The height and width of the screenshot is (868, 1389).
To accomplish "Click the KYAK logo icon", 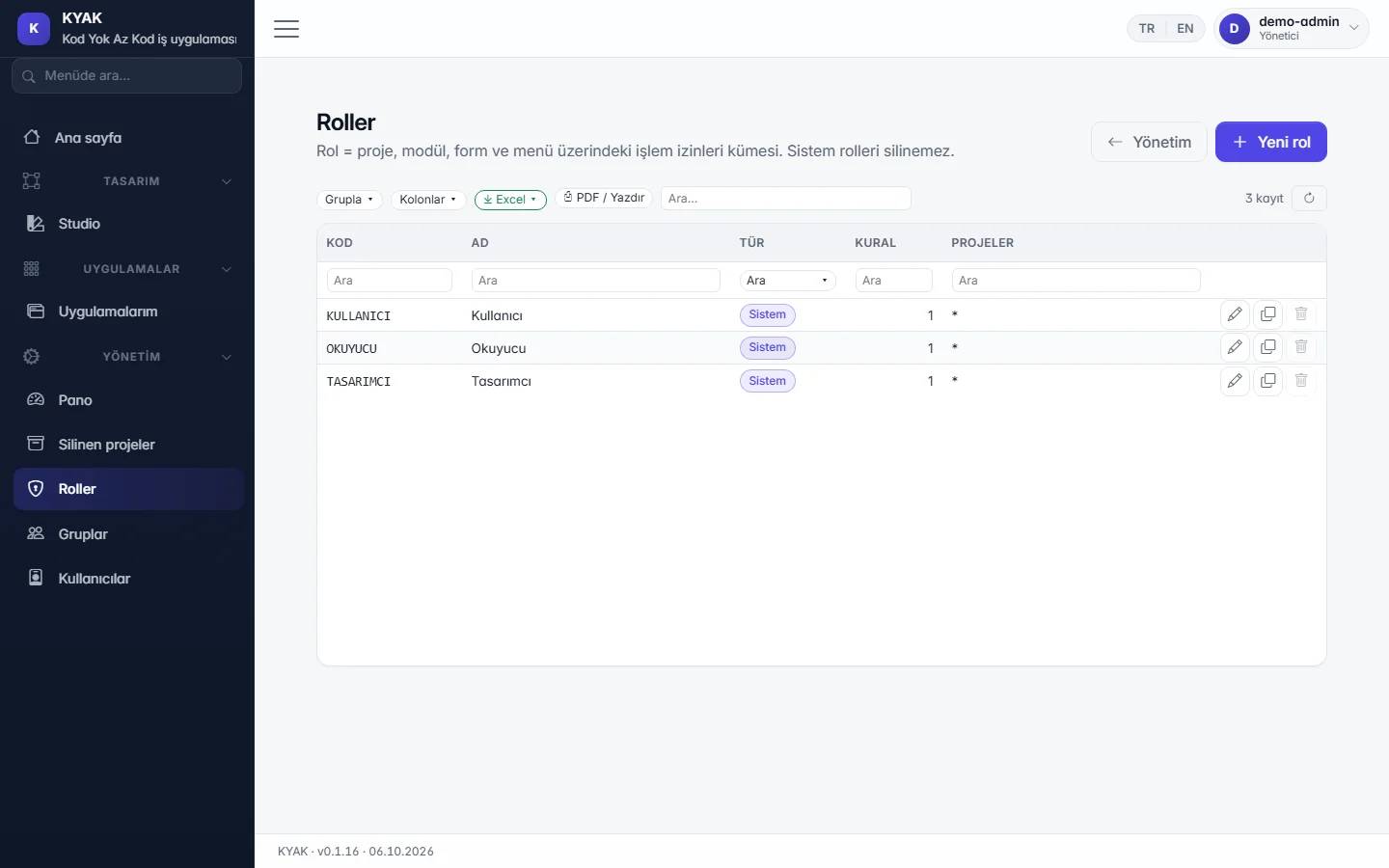I will tap(34, 29).
